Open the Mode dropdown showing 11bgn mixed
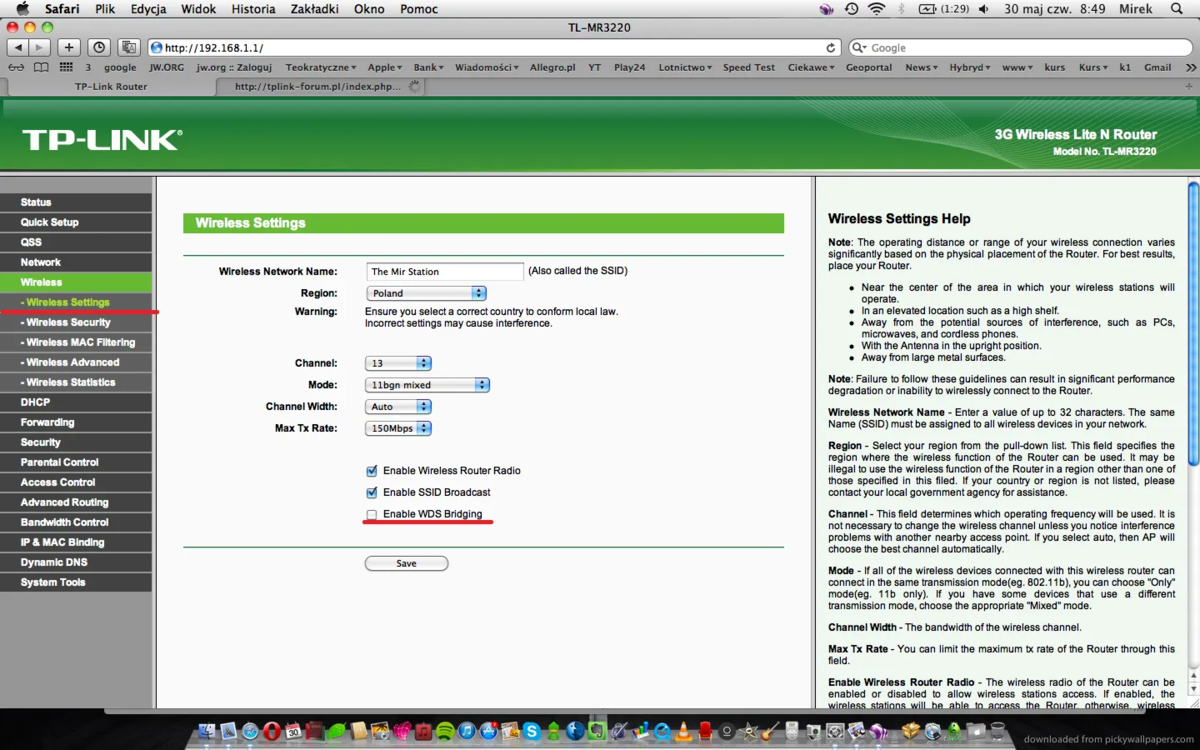This screenshot has height=750, width=1200. click(x=427, y=385)
